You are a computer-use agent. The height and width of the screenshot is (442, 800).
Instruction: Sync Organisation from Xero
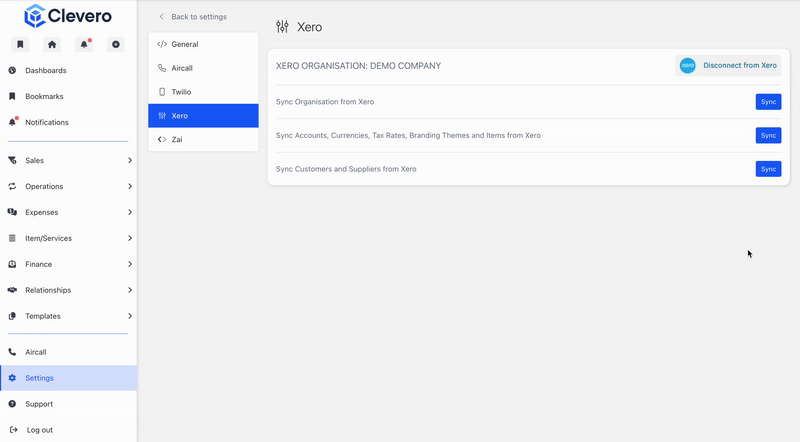click(768, 102)
